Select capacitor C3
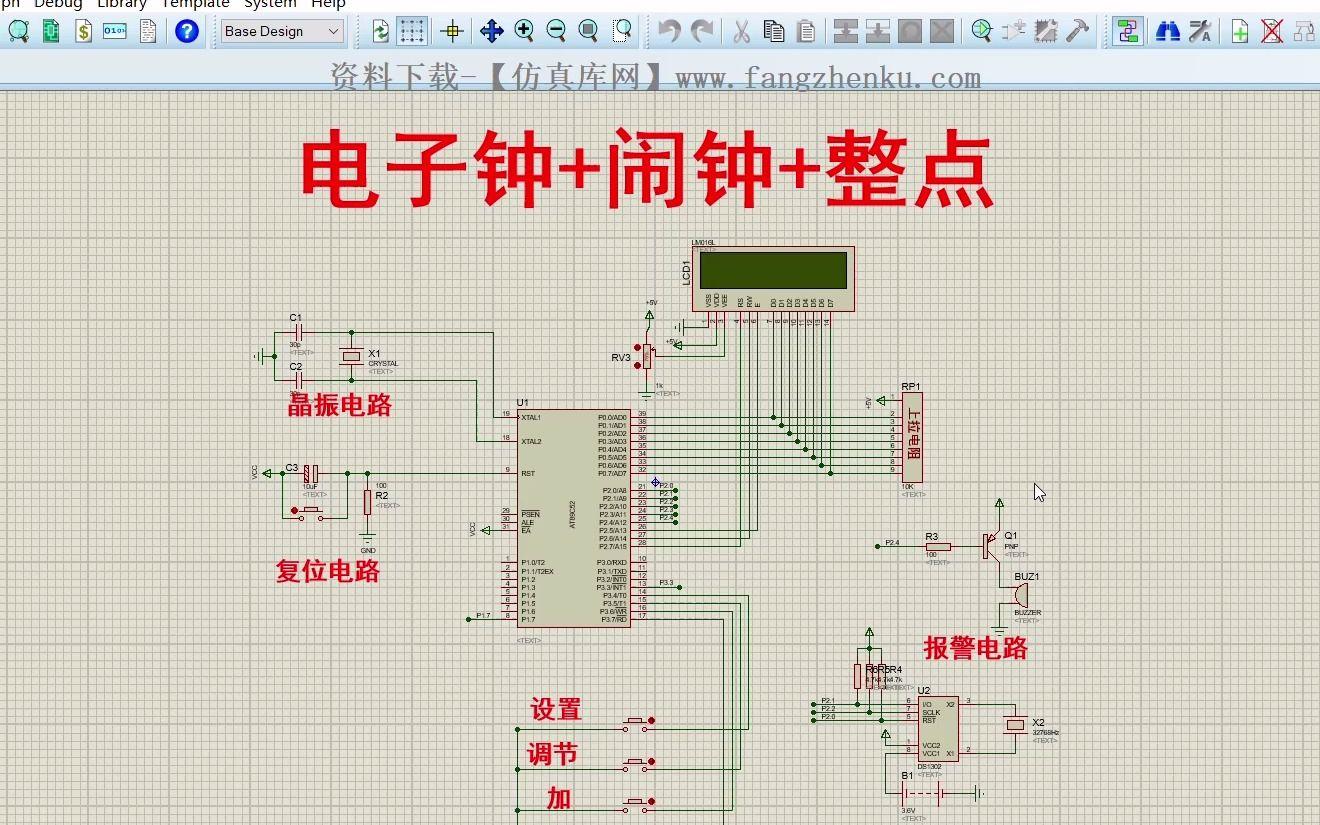Viewport: 1320px width, 825px height. coord(311,473)
